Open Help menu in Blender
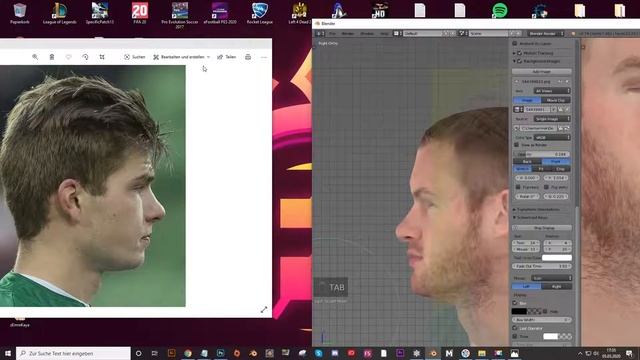Image resolution: width=640 pixels, height=360 pixels. coord(384,33)
